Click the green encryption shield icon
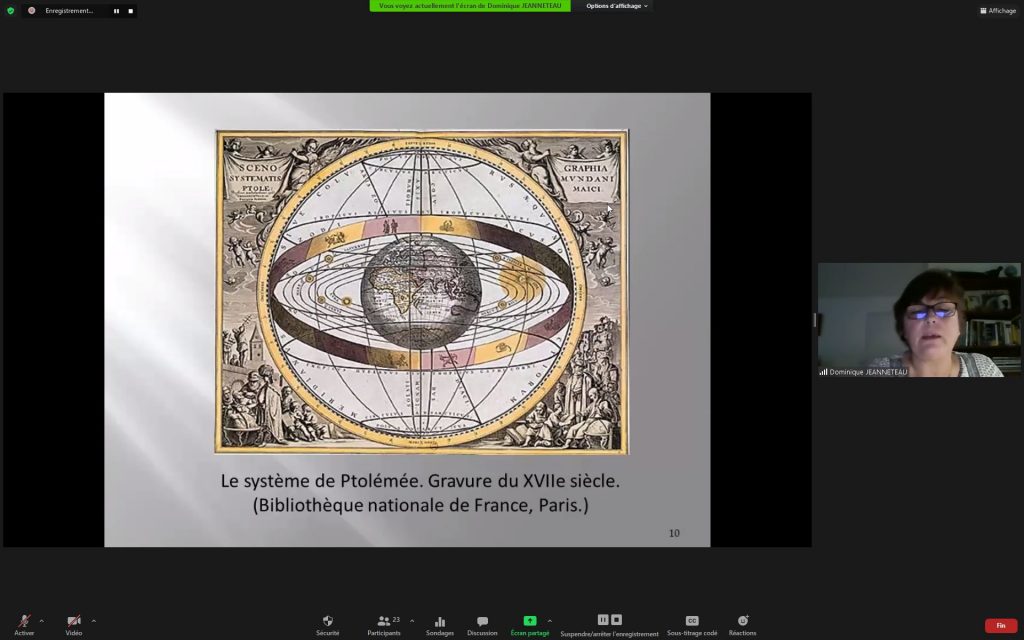The height and width of the screenshot is (640, 1024). 10,10
